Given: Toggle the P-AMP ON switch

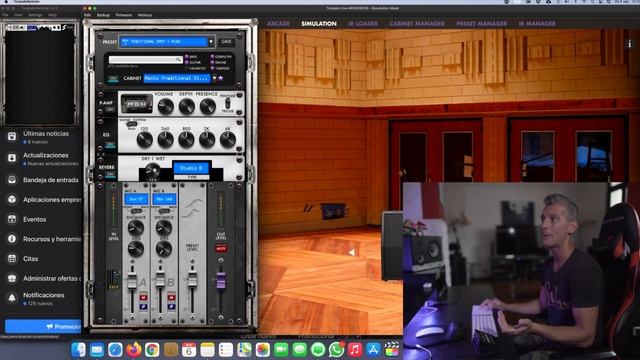Looking at the screenshot, I should (110, 110).
